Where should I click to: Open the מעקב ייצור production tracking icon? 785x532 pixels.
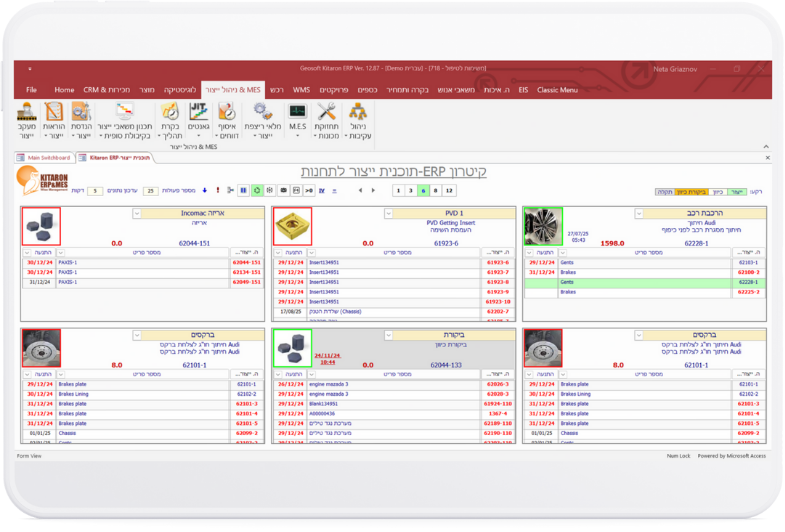pyautogui.click(x=27, y=121)
